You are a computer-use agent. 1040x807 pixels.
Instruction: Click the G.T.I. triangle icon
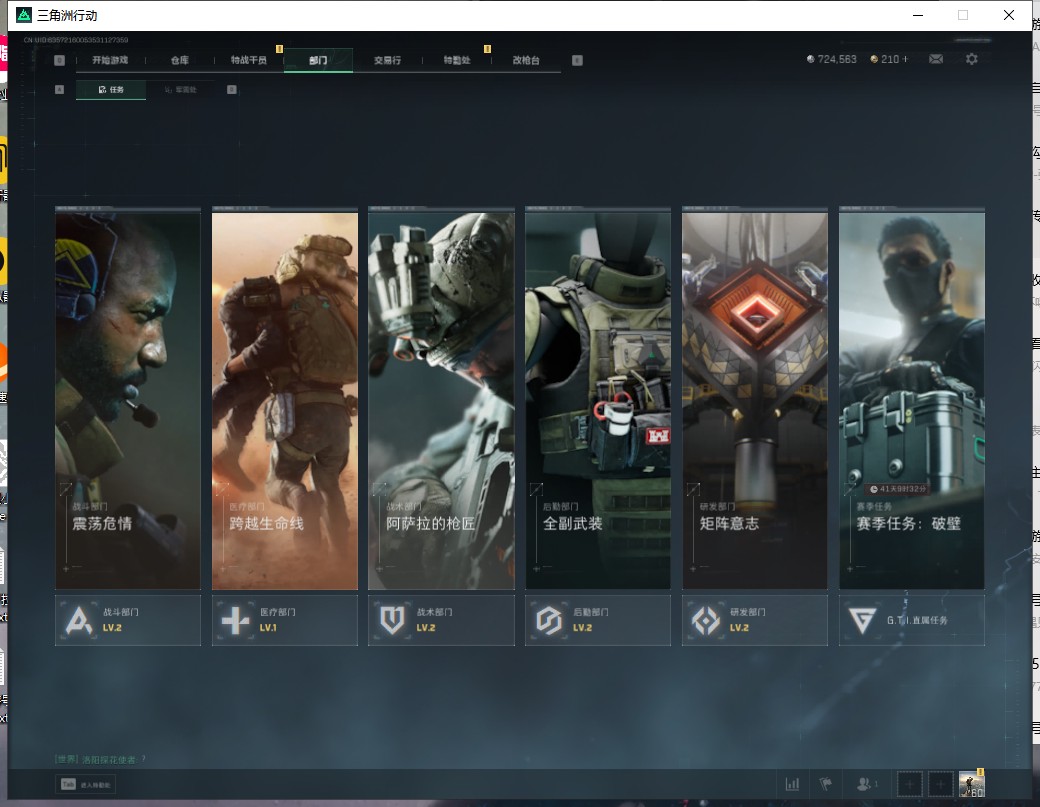(x=862, y=621)
